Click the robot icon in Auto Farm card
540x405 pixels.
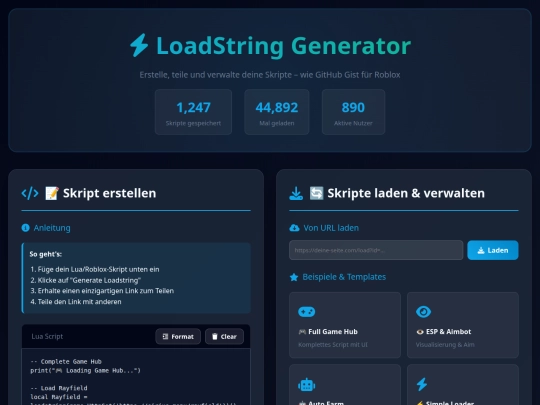[x=307, y=385]
